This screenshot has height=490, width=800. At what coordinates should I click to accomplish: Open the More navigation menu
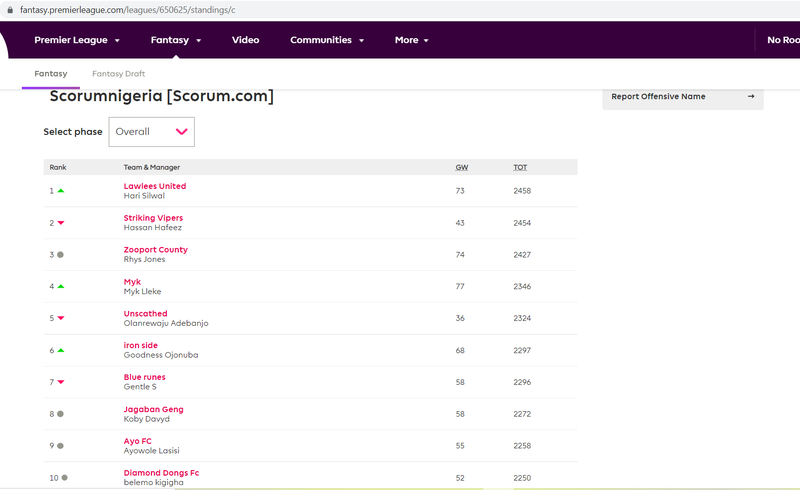411,40
